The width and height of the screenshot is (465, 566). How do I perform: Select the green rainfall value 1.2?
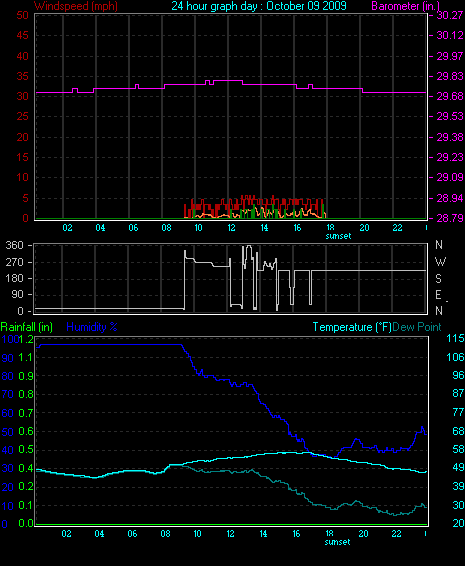[26, 339]
